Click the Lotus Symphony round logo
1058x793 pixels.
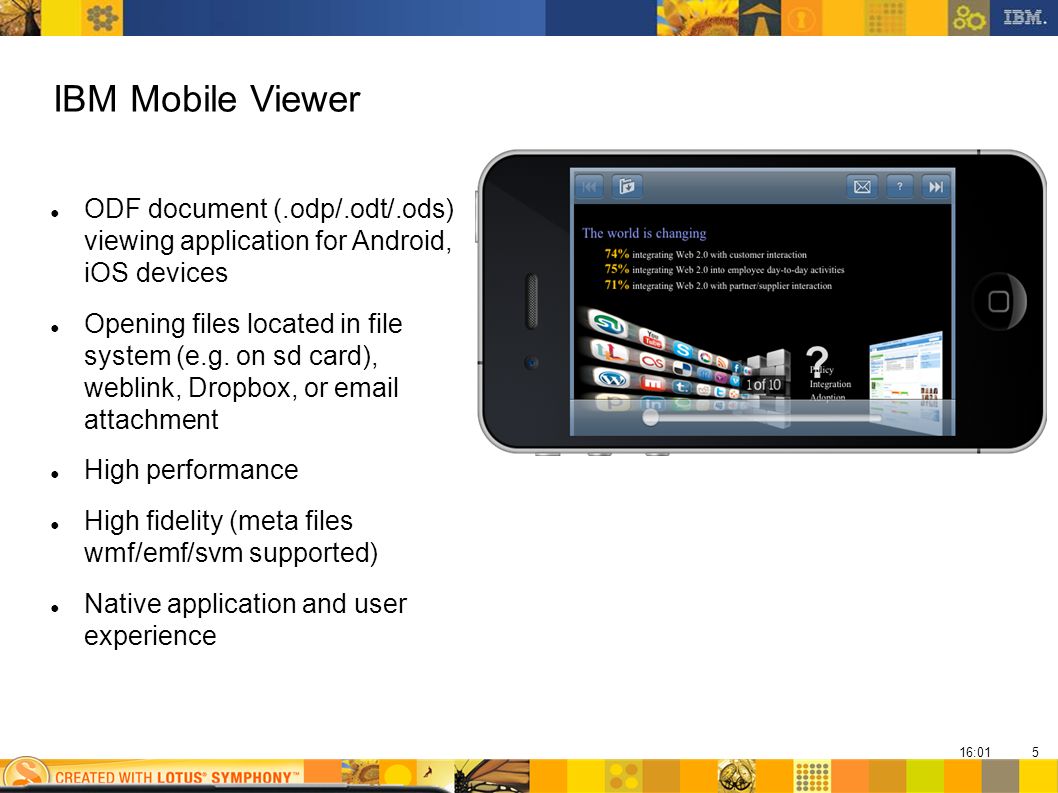click(25, 775)
